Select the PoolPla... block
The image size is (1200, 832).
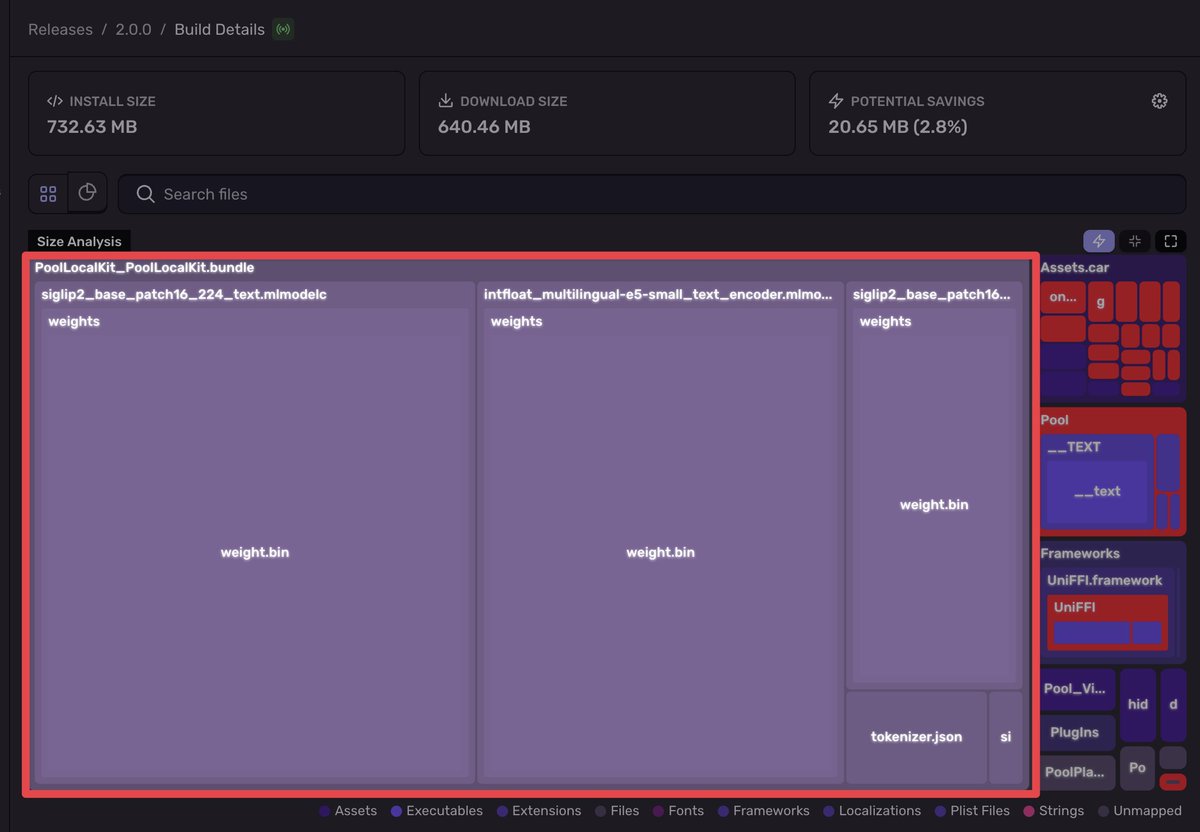click(1077, 772)
